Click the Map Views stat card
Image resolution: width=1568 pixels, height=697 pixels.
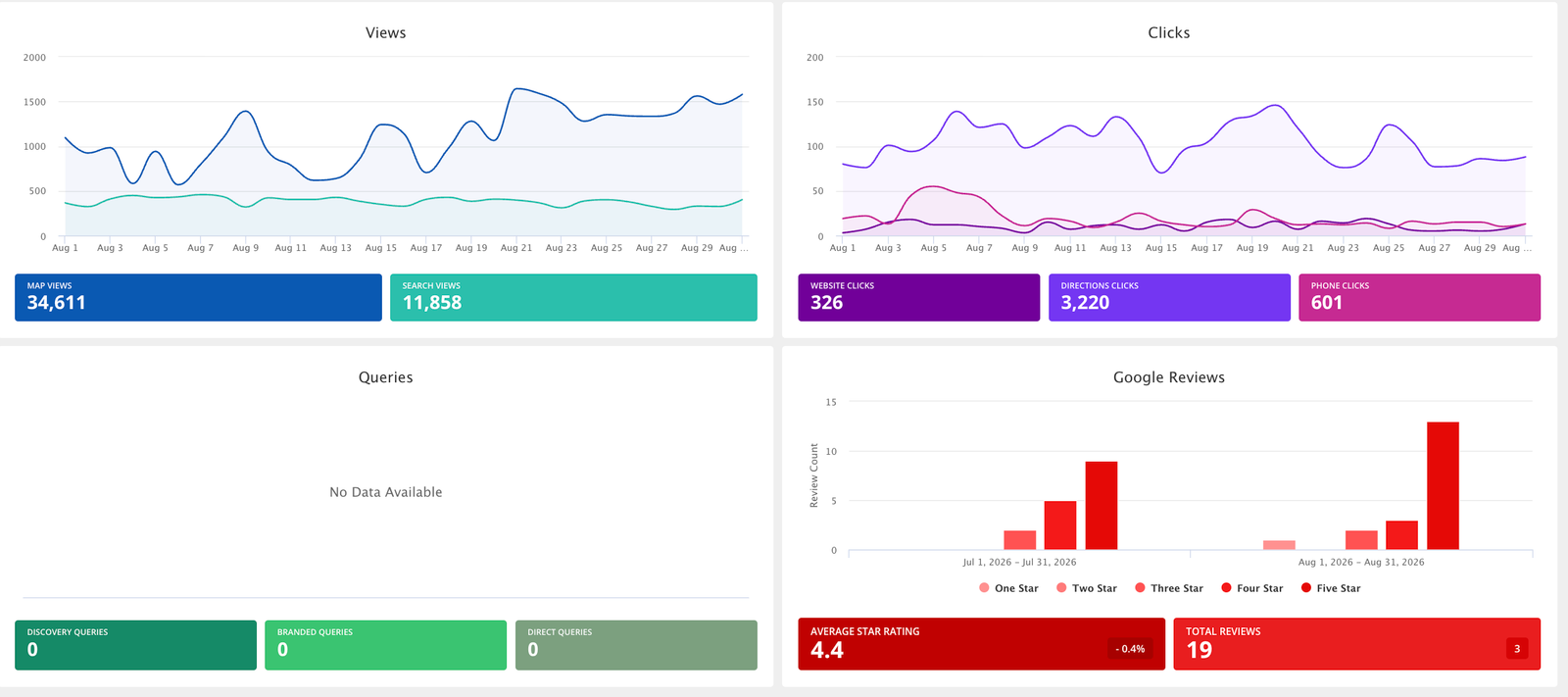[x=198, y=297]
